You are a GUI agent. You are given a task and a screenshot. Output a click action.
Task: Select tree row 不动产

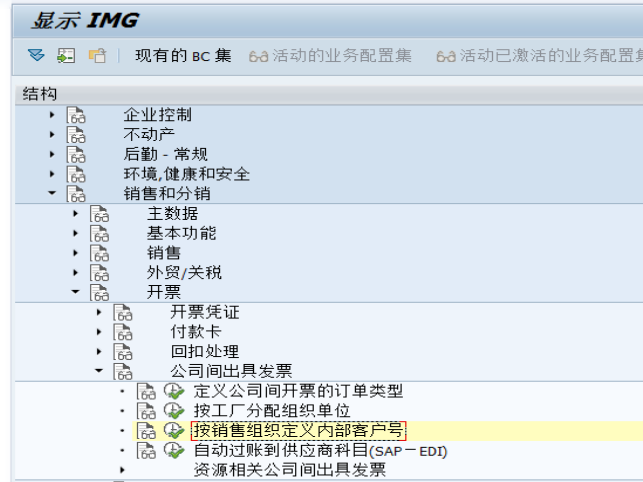pyautogui.click(x=329, y=135)
